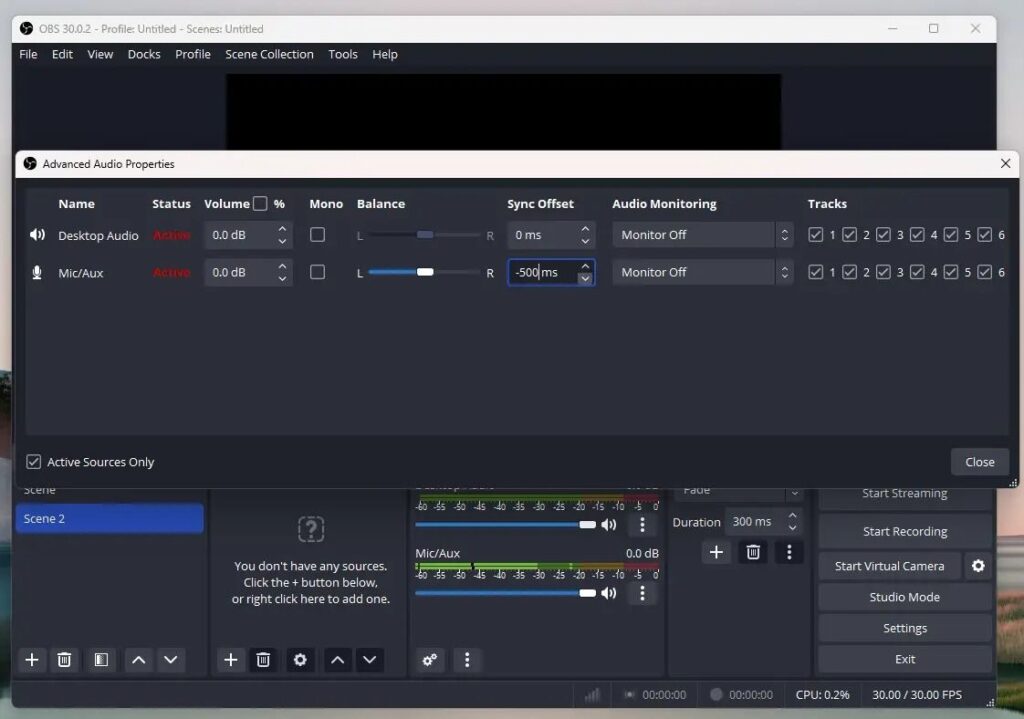Screen dimensions: 1024x719
Task: Open source properties gear icon
Action: pyautogui.click(x=300, y=660)
